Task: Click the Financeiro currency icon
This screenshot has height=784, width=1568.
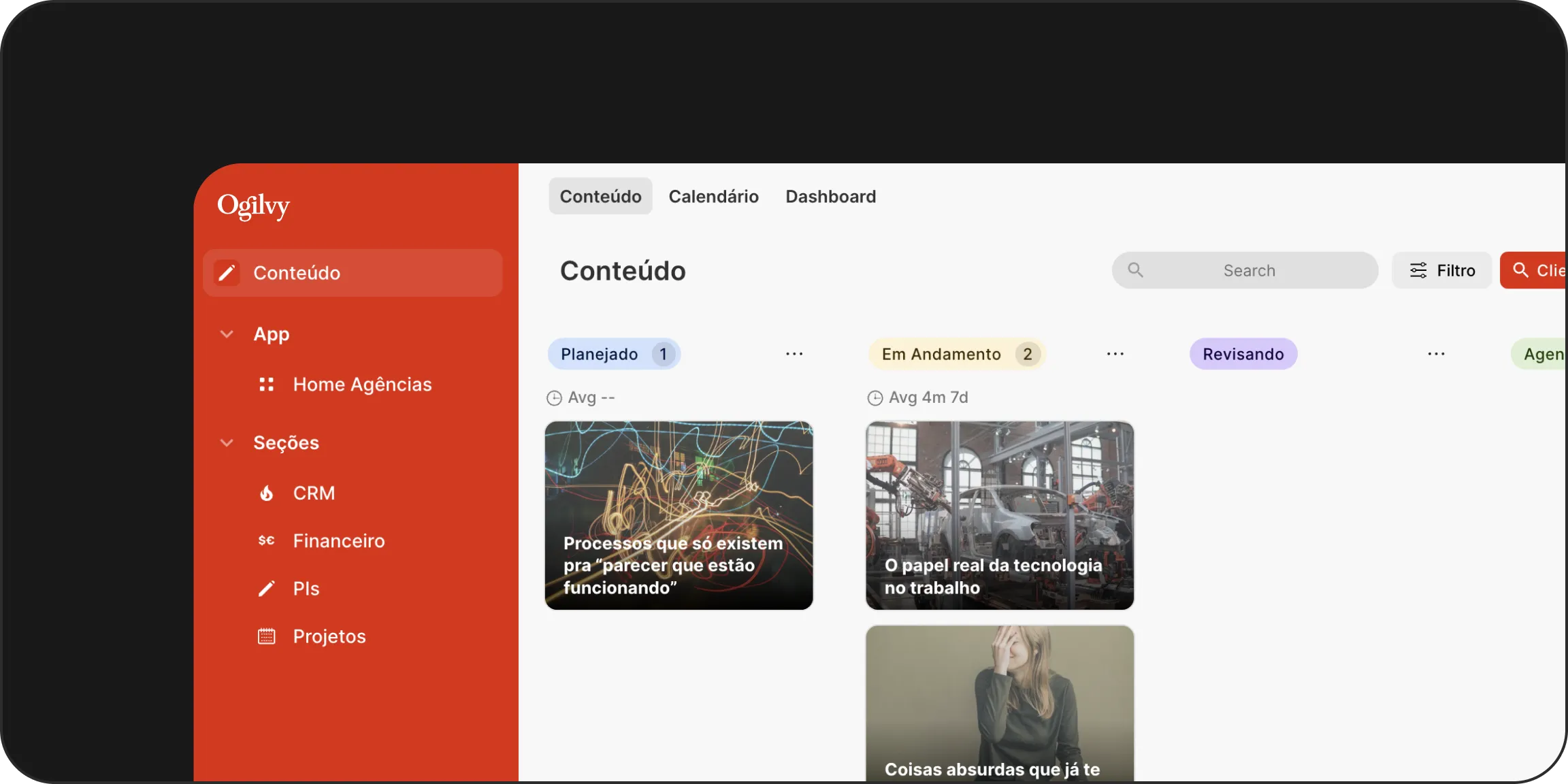Action: pos(267,540)
